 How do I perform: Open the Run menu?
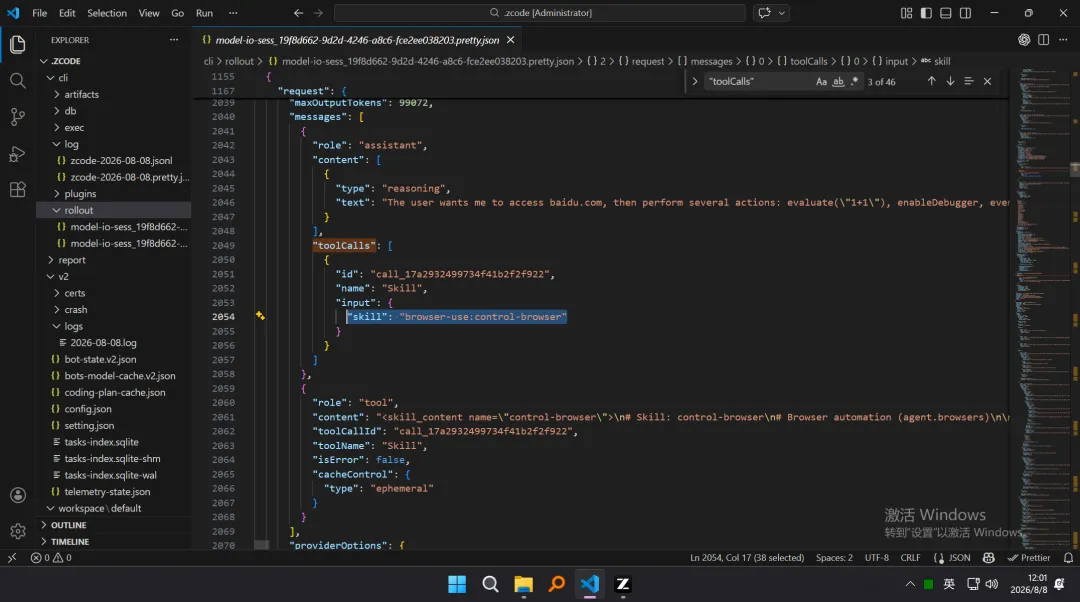(x=204, y=13)
